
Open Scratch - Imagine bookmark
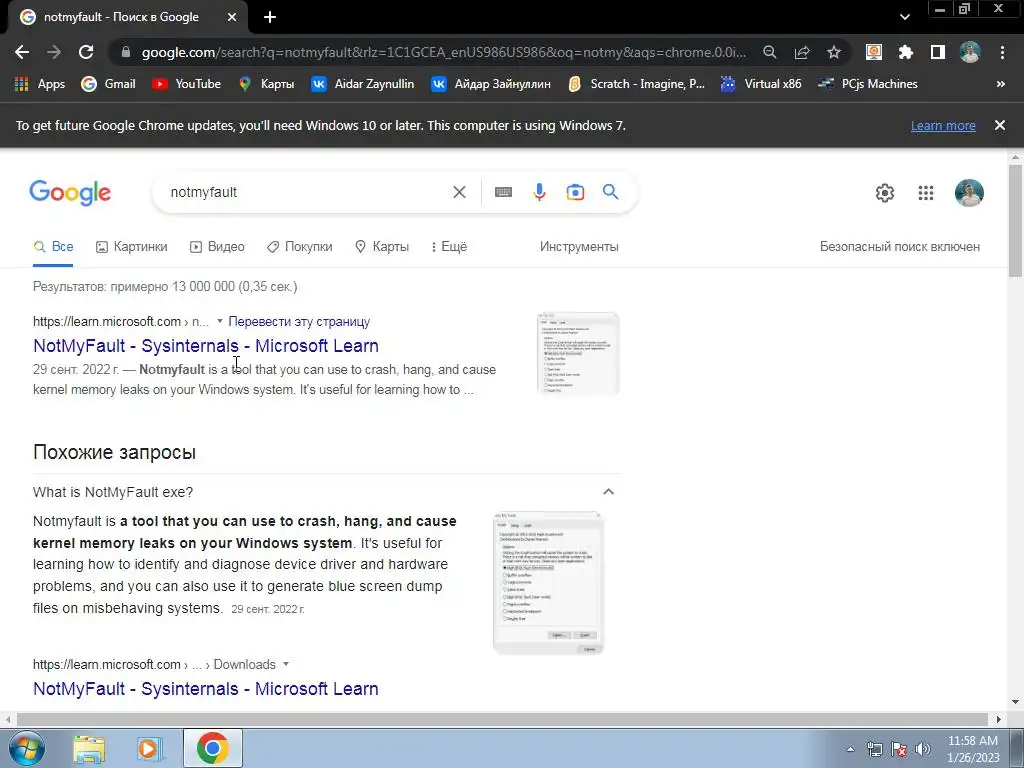click(636, 84)
